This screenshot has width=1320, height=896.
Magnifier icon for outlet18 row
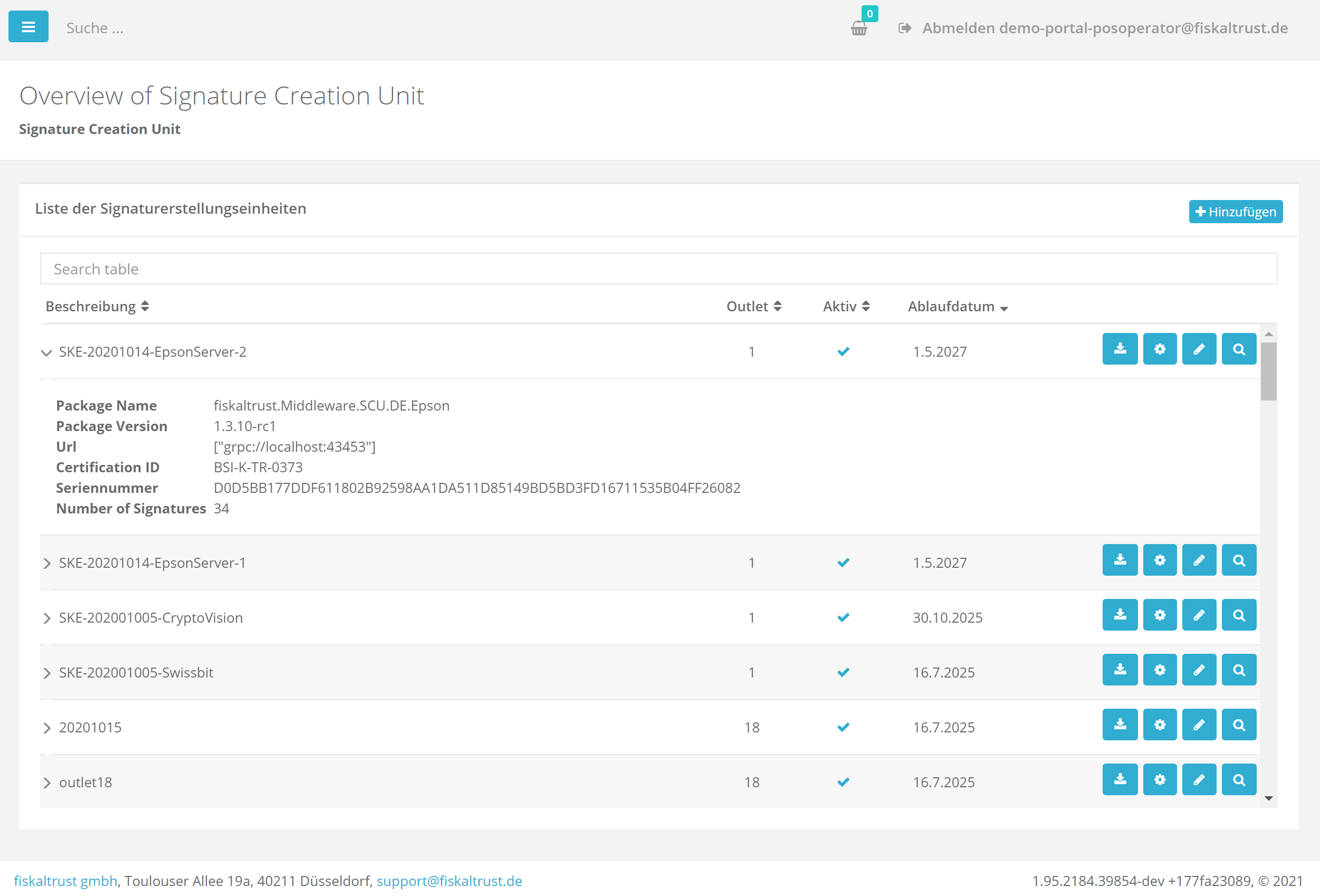click(x=1239, y=779)
